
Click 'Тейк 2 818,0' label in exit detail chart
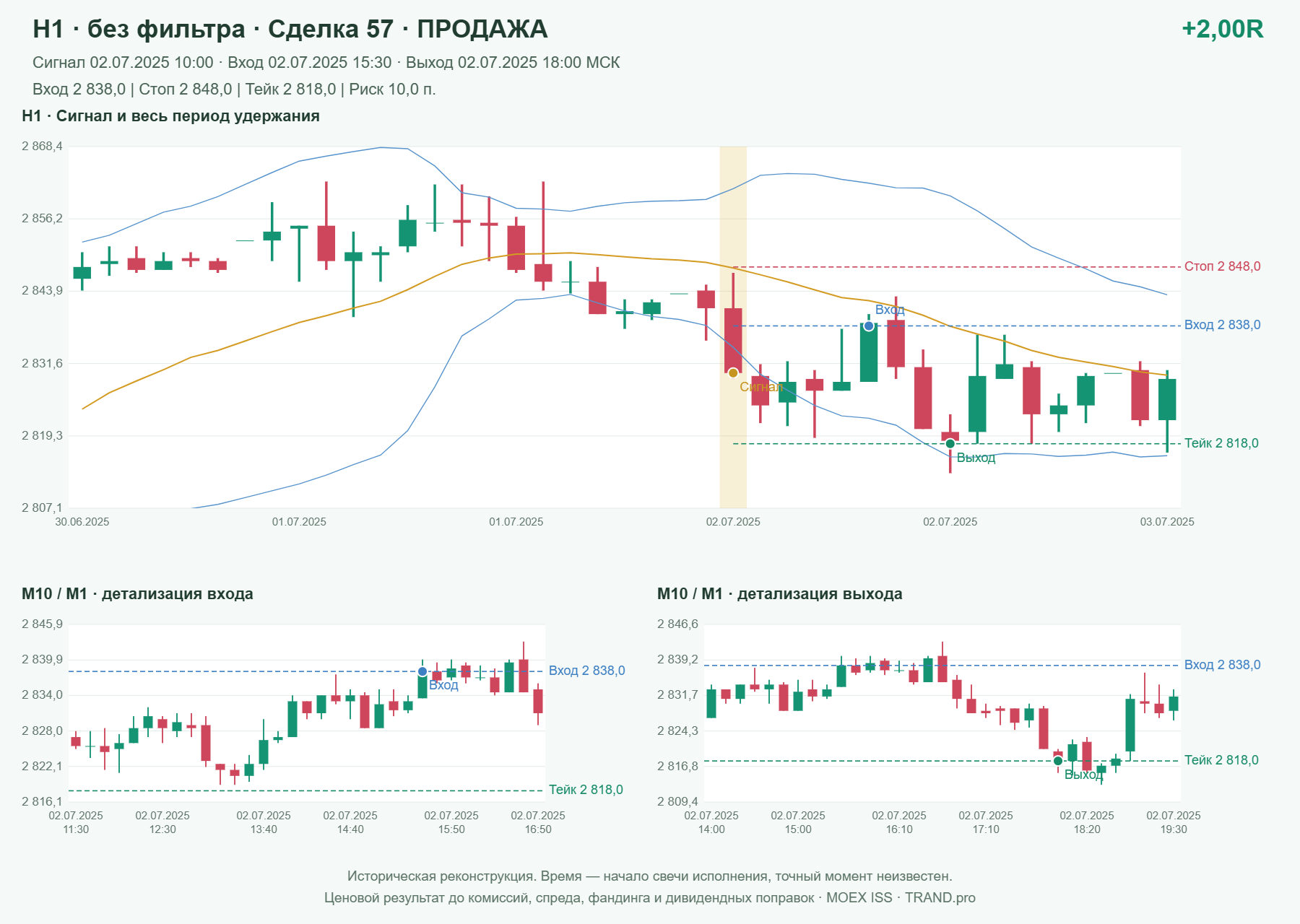[1221, 760]
